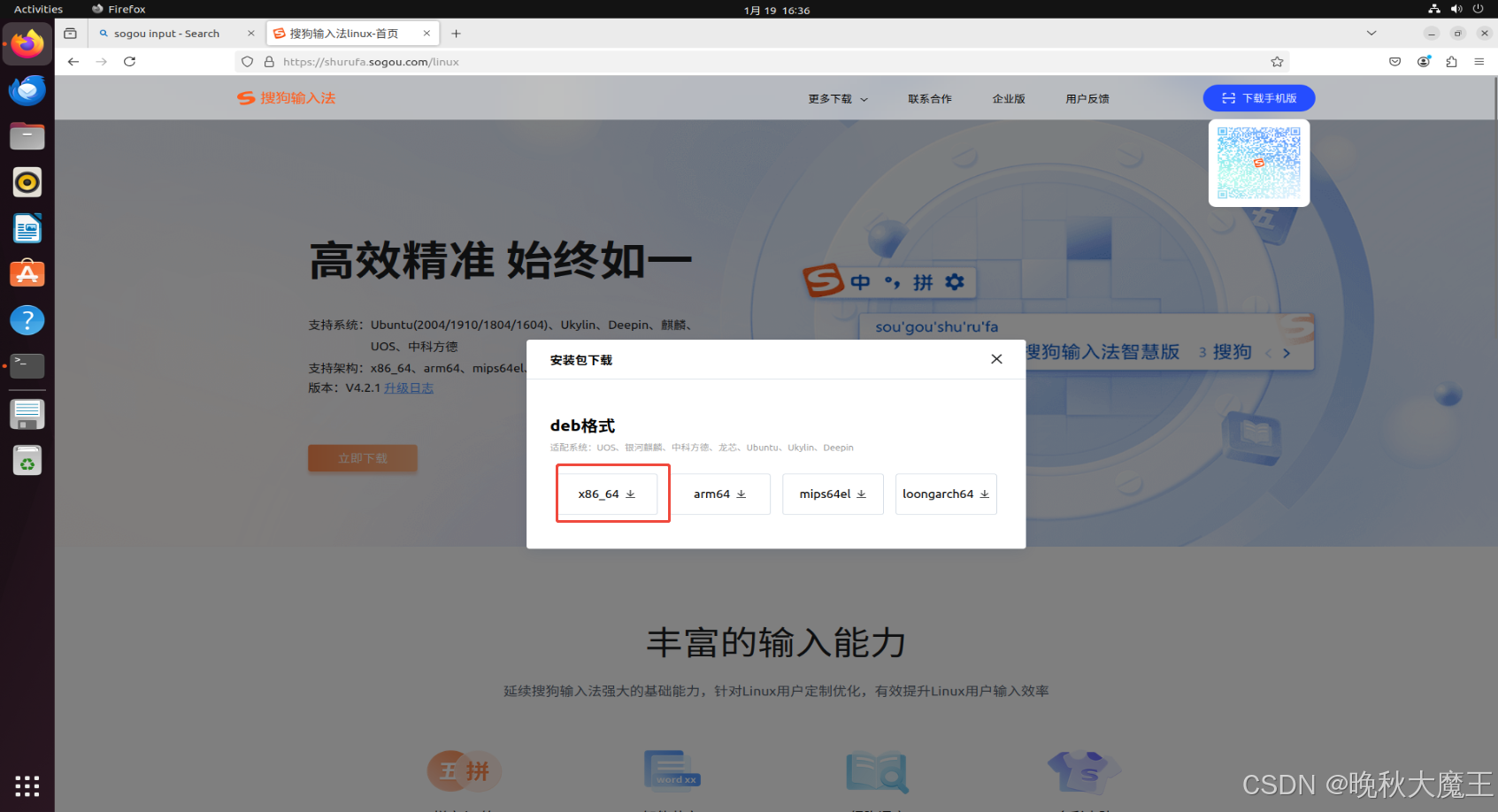
Task: Open Firefox from the Ubuntu dock
Action: (x=27, y=44)
